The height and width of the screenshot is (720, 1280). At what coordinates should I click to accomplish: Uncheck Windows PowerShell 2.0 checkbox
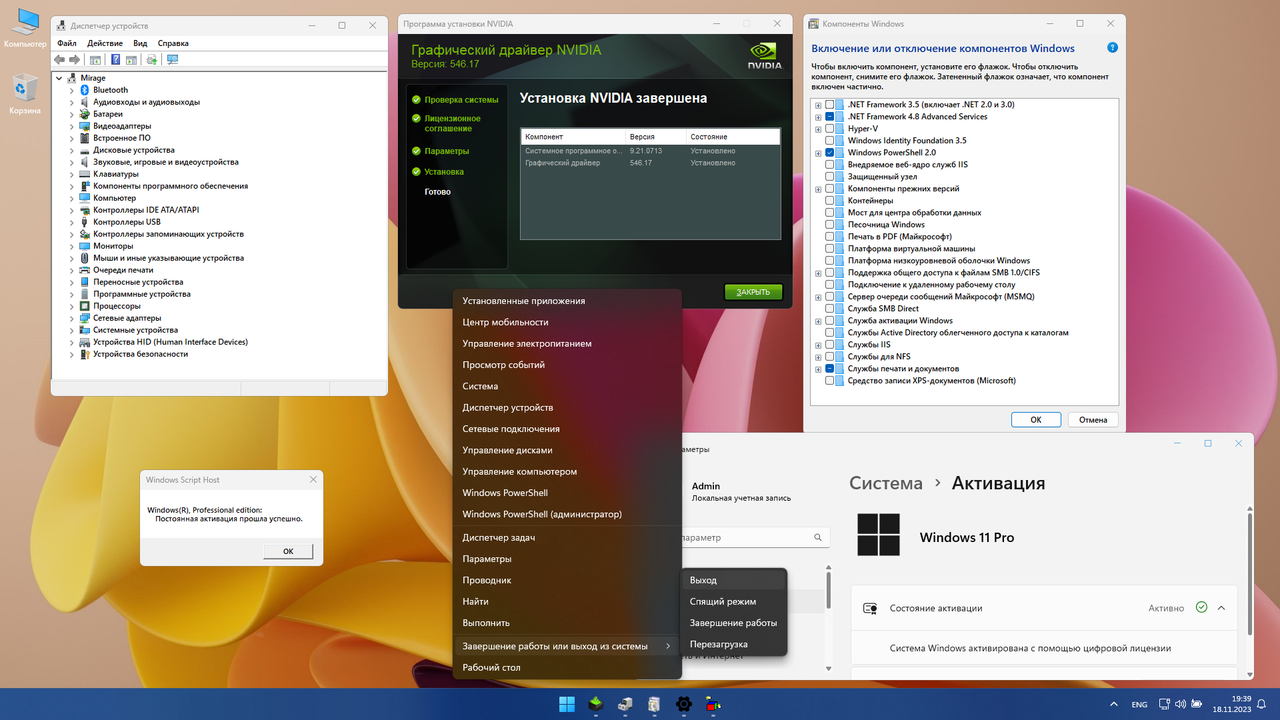[x=830, y=153]
